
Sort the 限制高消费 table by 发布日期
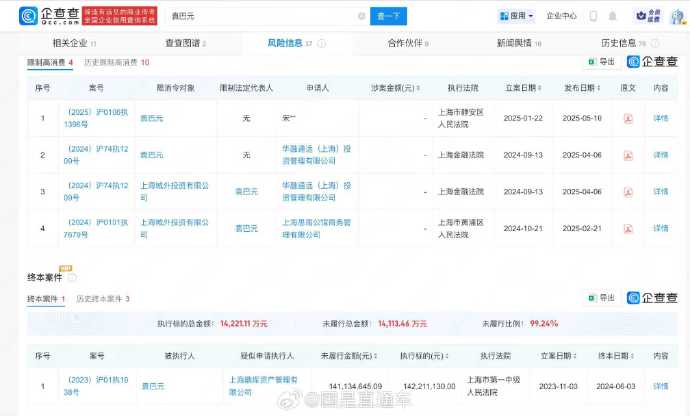(x=587, y=88)
